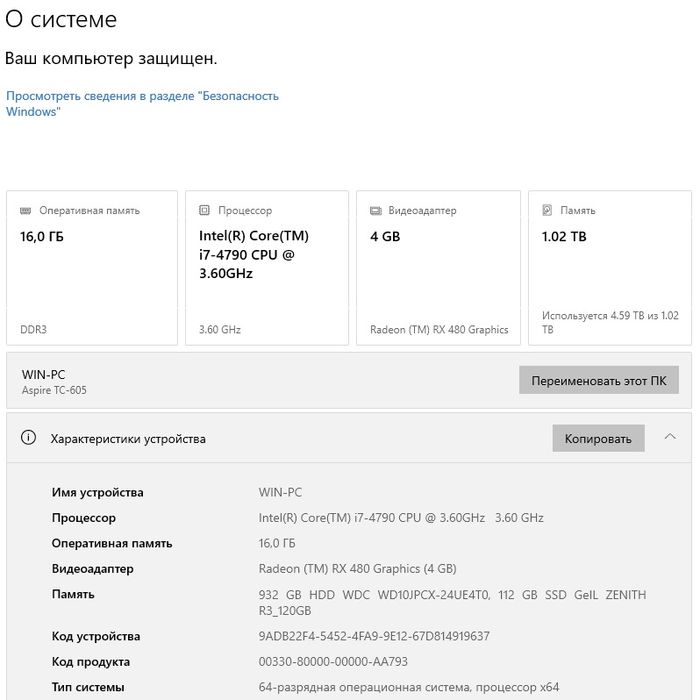Click the 'Тип системы' label
Viewport: 700px width, 700px height.
pyautogui.click(x=88, y=687)
